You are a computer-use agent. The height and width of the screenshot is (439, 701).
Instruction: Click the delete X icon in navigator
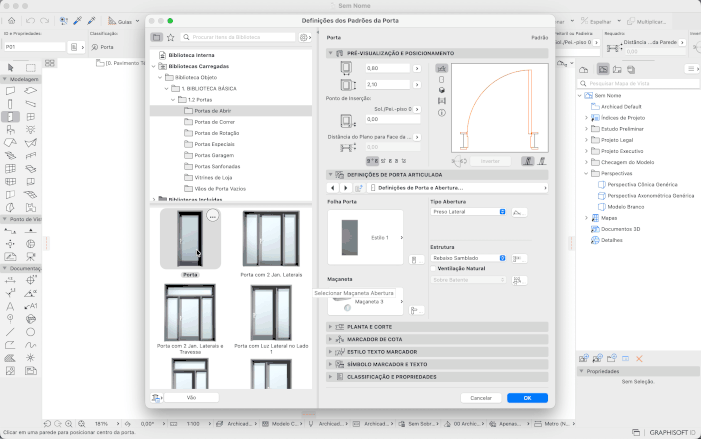click(x=639, y=359)
